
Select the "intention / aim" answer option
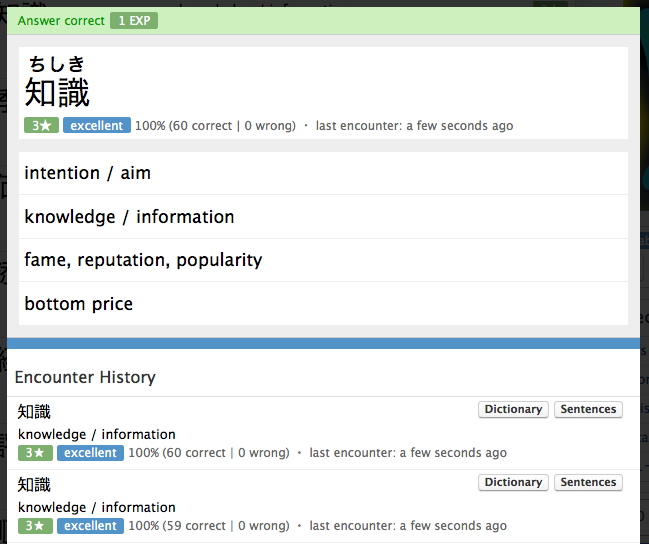pyautogui.click(x=87, y=173)
